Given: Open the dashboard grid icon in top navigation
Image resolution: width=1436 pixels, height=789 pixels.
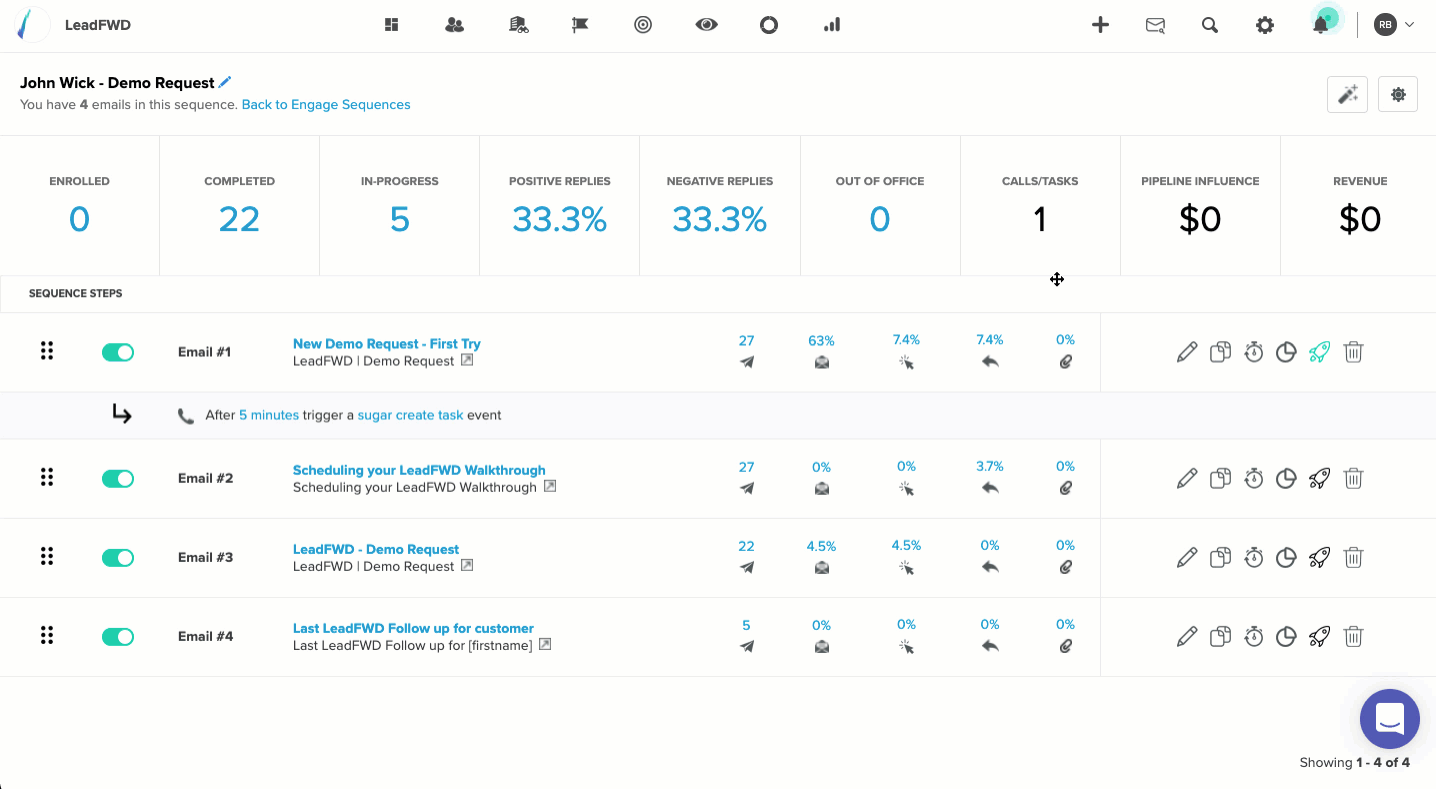Looking at the screenshot, I should 391,25.
